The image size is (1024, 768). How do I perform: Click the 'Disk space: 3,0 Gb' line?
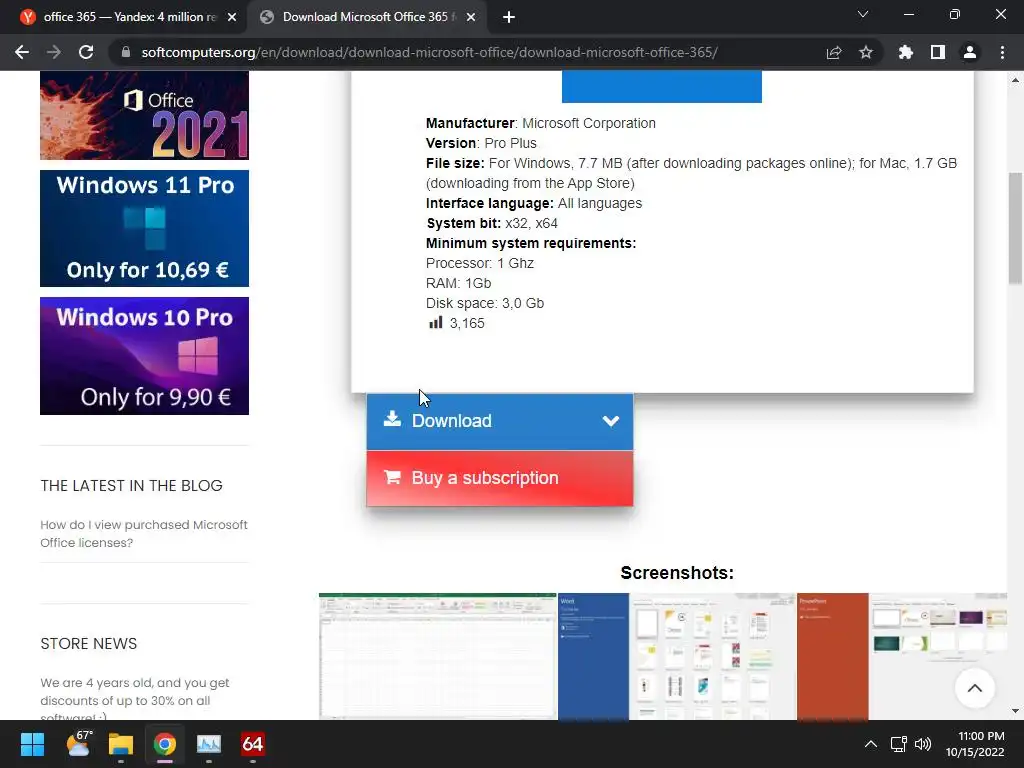point(485,303)
